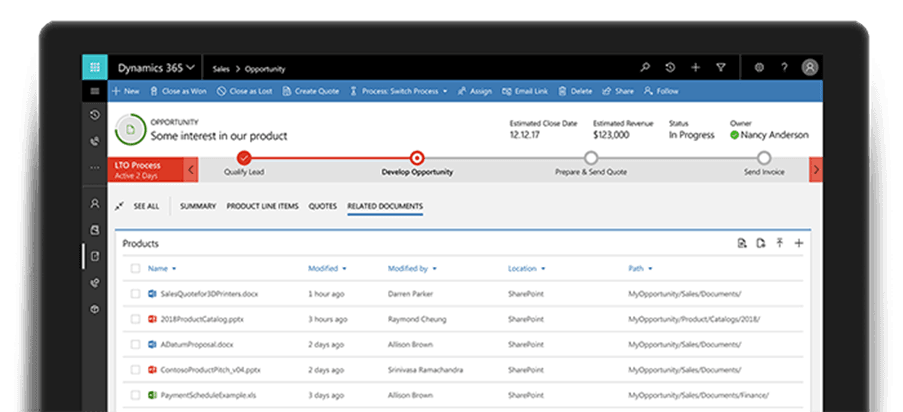
Task: Open the help question mark
Action: pyautogui.click(x=784, y=68)
